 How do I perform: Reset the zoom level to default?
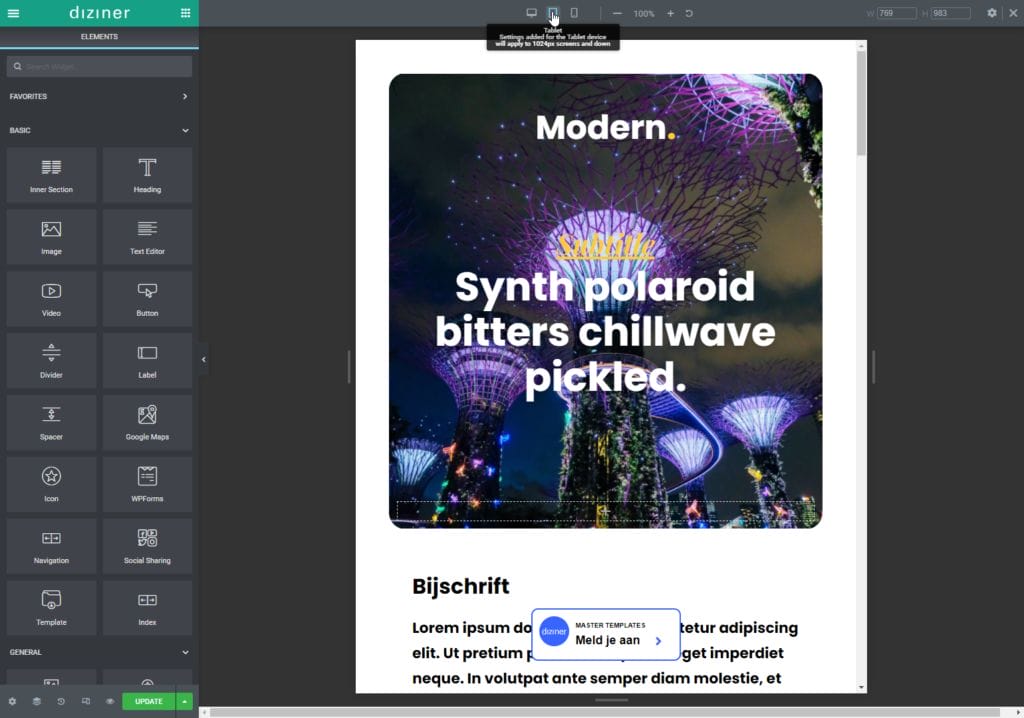689,13
